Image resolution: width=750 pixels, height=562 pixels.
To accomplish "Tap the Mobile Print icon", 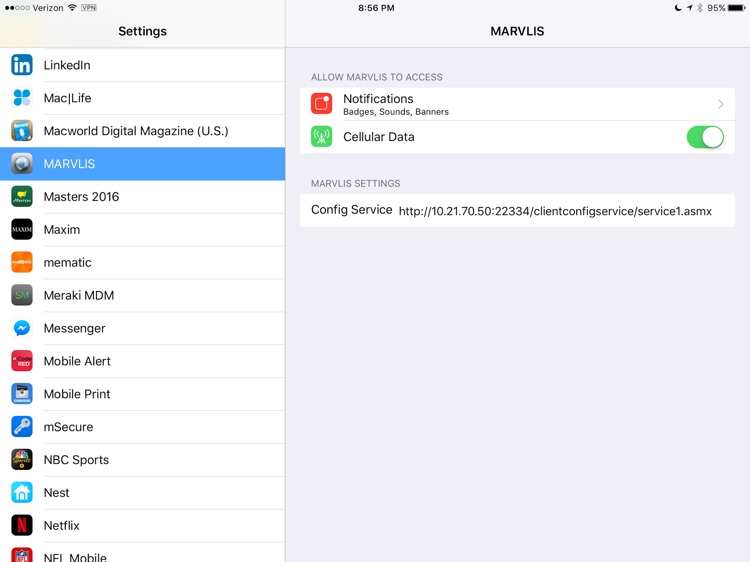I will tap(22, 394).
